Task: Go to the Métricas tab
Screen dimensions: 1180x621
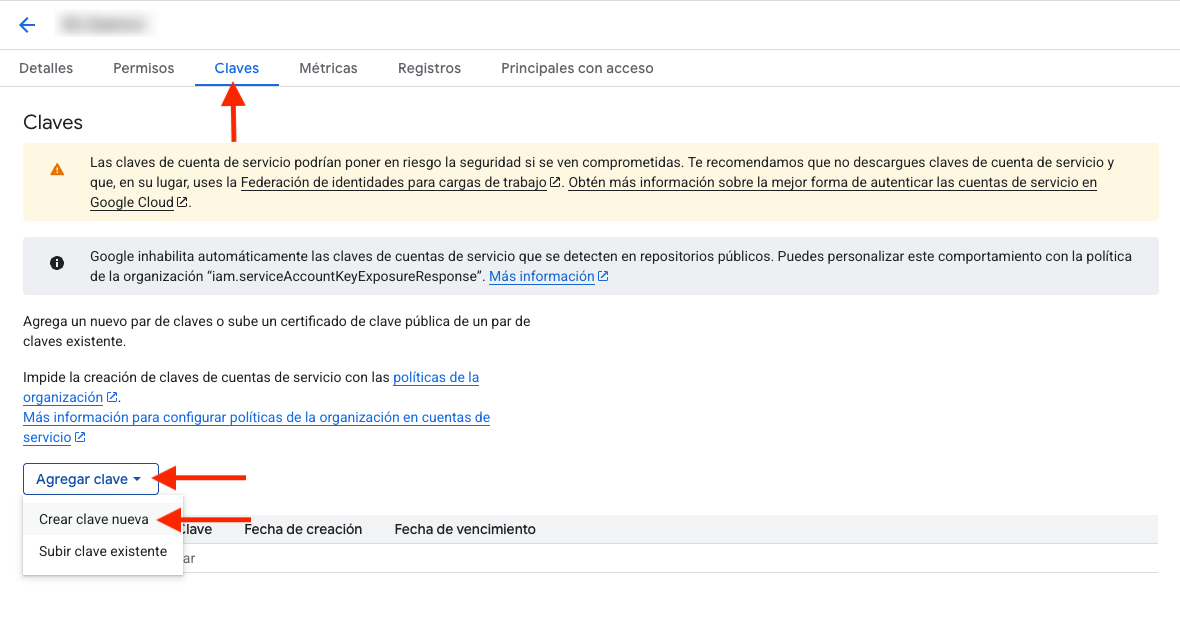Action: coord(328,69)
